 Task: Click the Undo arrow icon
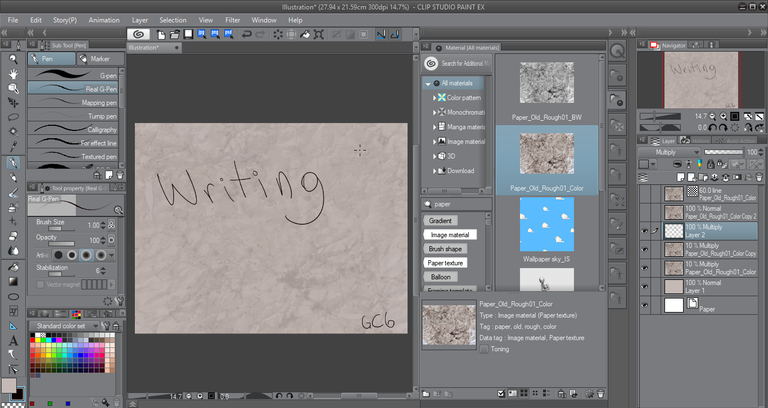point(247,34)
